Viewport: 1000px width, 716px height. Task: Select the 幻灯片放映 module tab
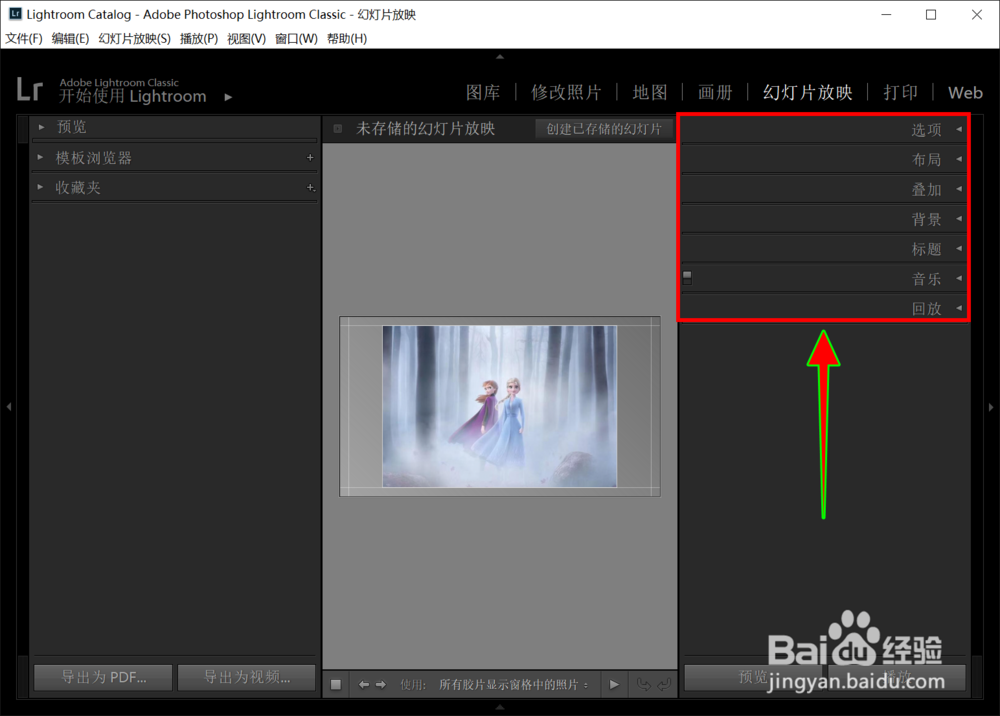(807, 92)
